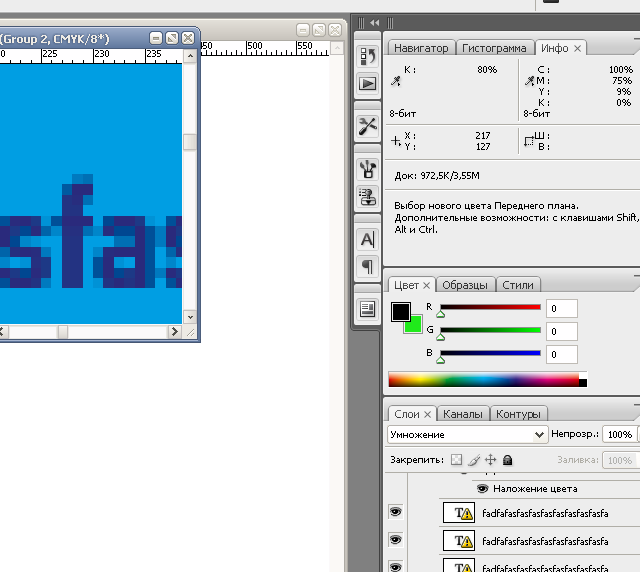Switch to the Стили tab
640x572 pixels.
point(518,285)
